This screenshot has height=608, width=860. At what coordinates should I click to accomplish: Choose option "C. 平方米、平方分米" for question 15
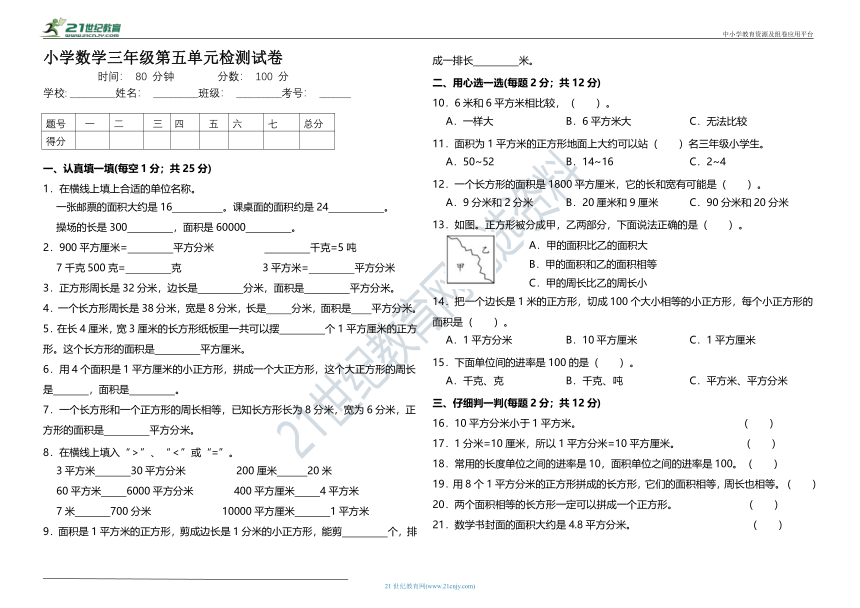coord(738,381)
